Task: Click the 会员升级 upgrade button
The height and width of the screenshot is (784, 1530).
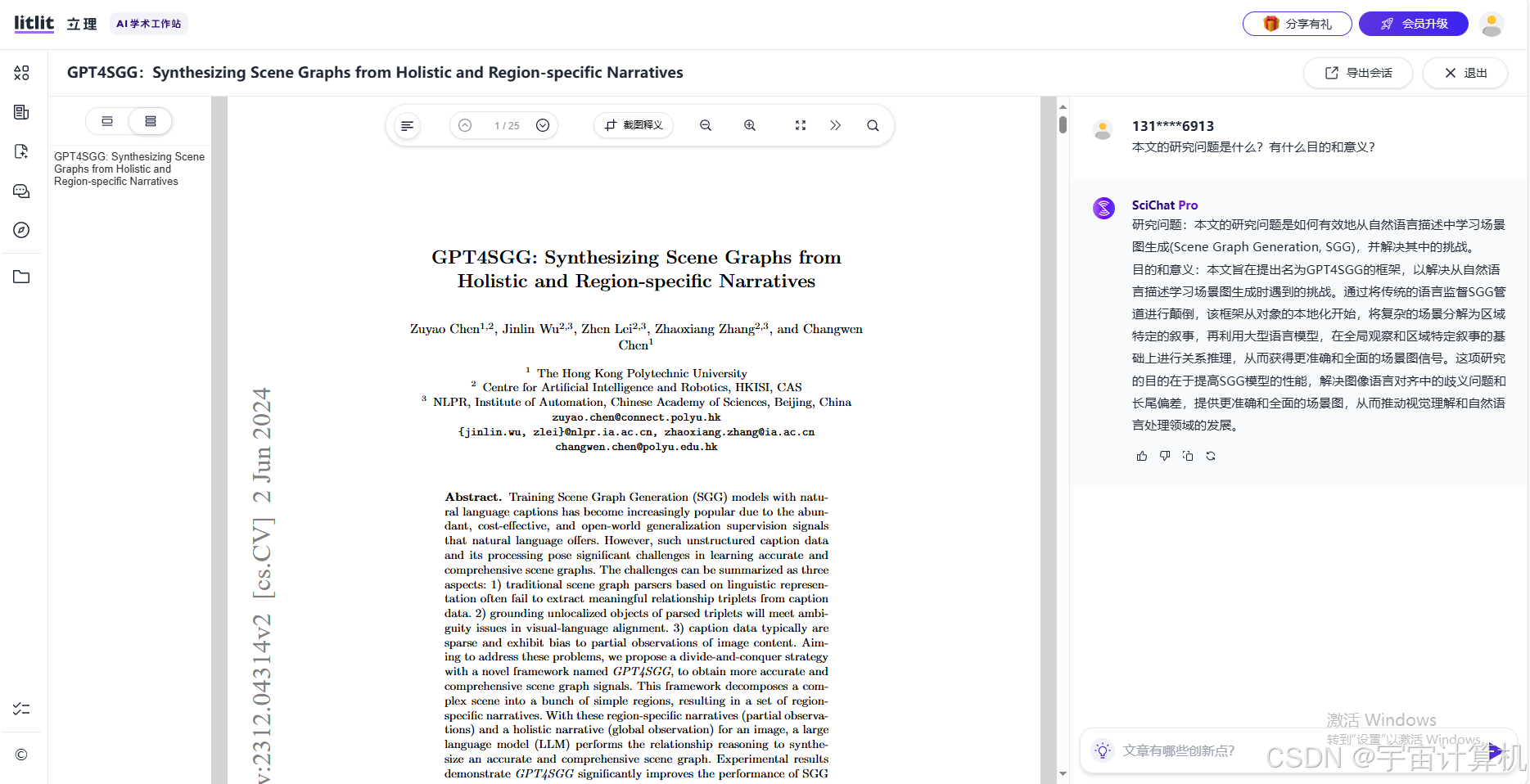Action: pyautogui.click(x=1414, y=24)
